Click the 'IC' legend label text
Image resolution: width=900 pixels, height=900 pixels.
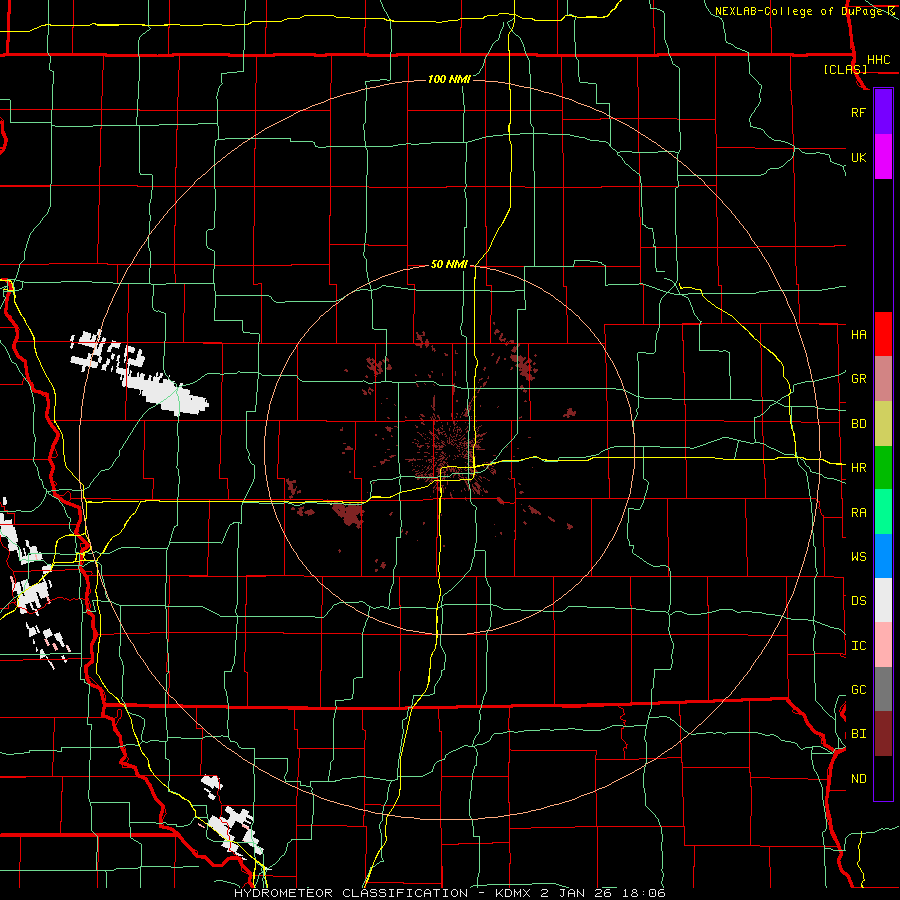coord(858,645)
